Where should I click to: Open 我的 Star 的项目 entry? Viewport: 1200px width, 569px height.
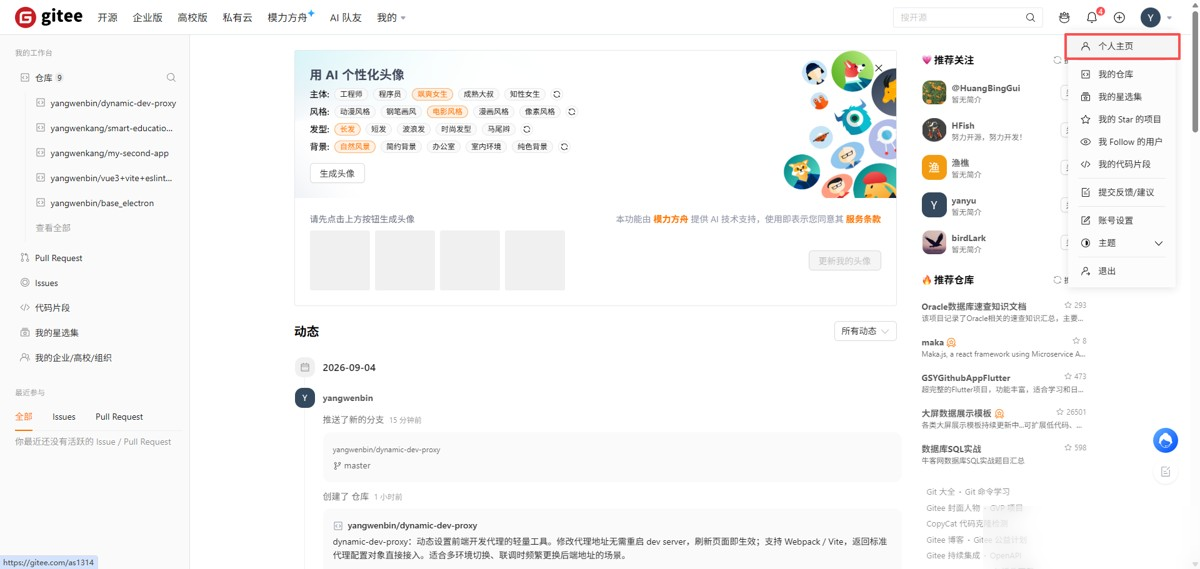[1121, 119]
